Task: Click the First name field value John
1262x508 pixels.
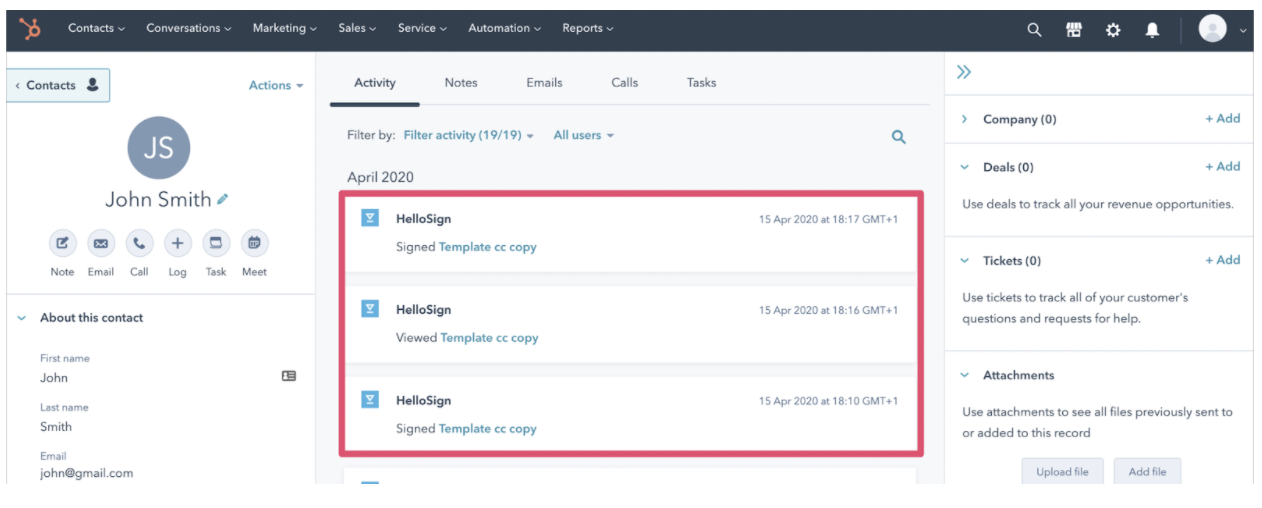Action: pos(54,378)
